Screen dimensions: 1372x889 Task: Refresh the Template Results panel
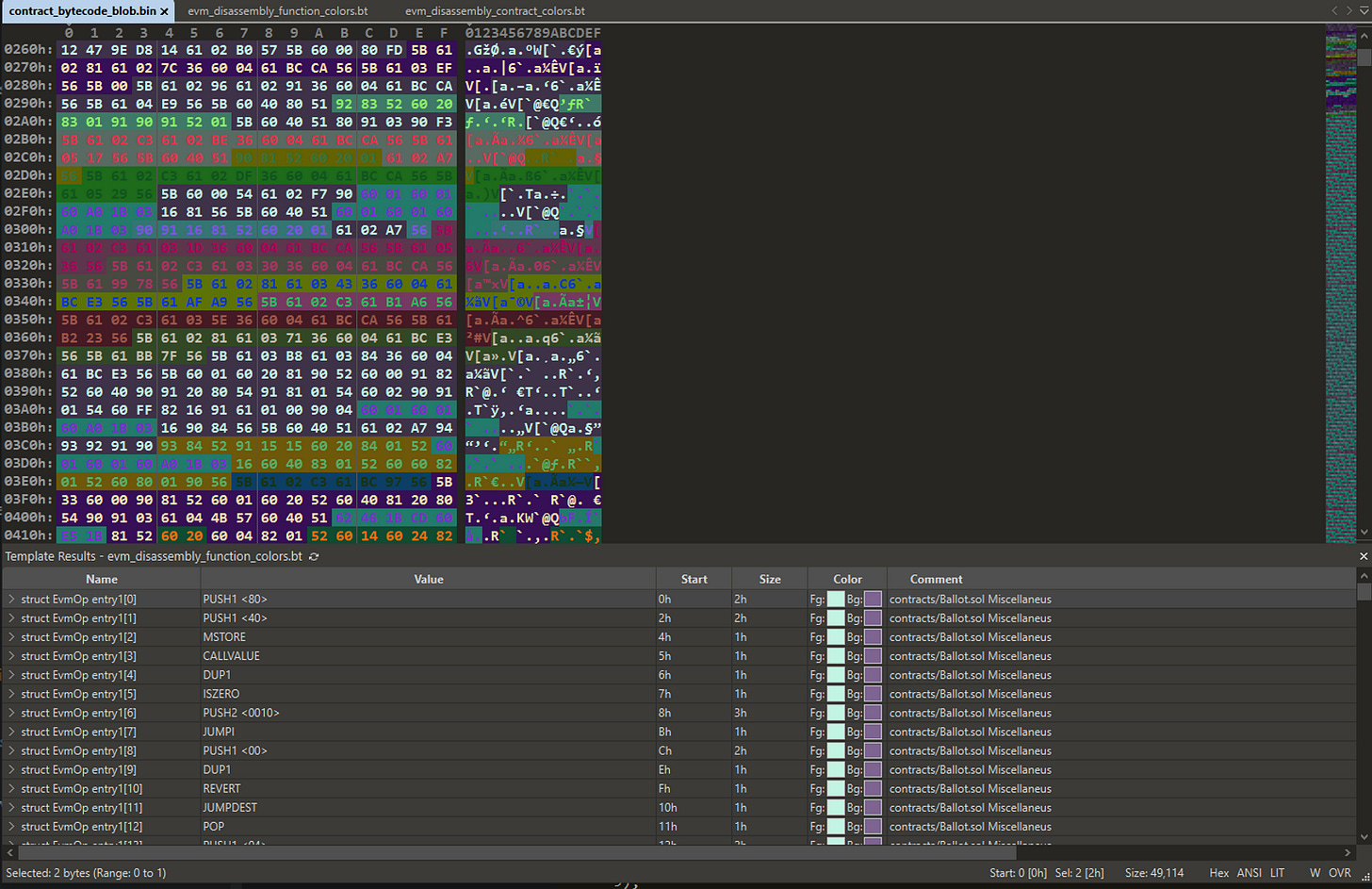(x=314, y=556)
